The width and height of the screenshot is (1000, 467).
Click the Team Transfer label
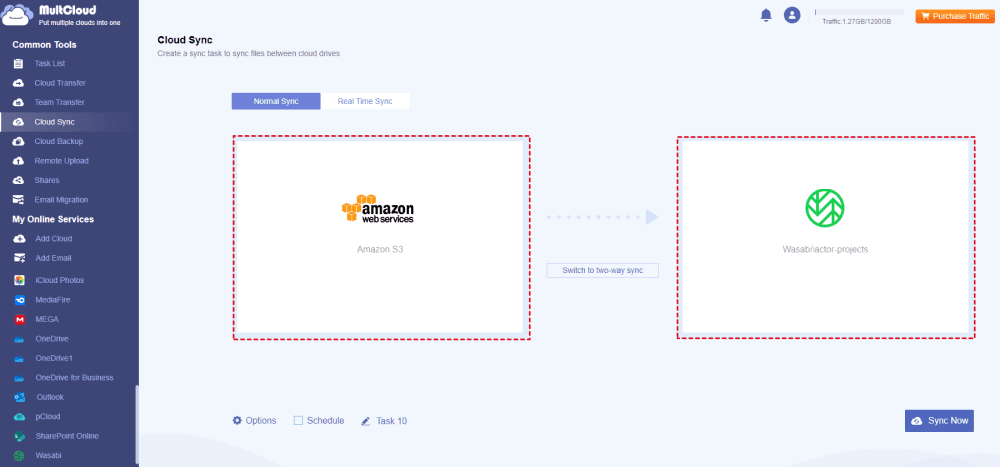point(59,102)
